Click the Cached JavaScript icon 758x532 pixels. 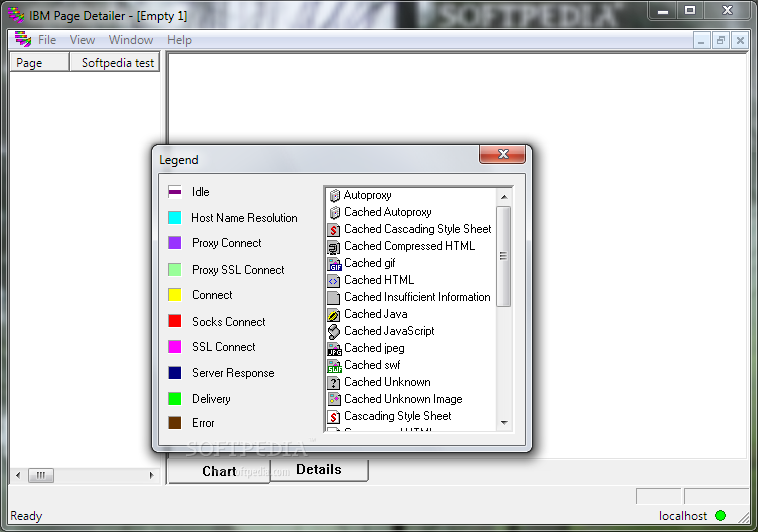pos(335,331)
